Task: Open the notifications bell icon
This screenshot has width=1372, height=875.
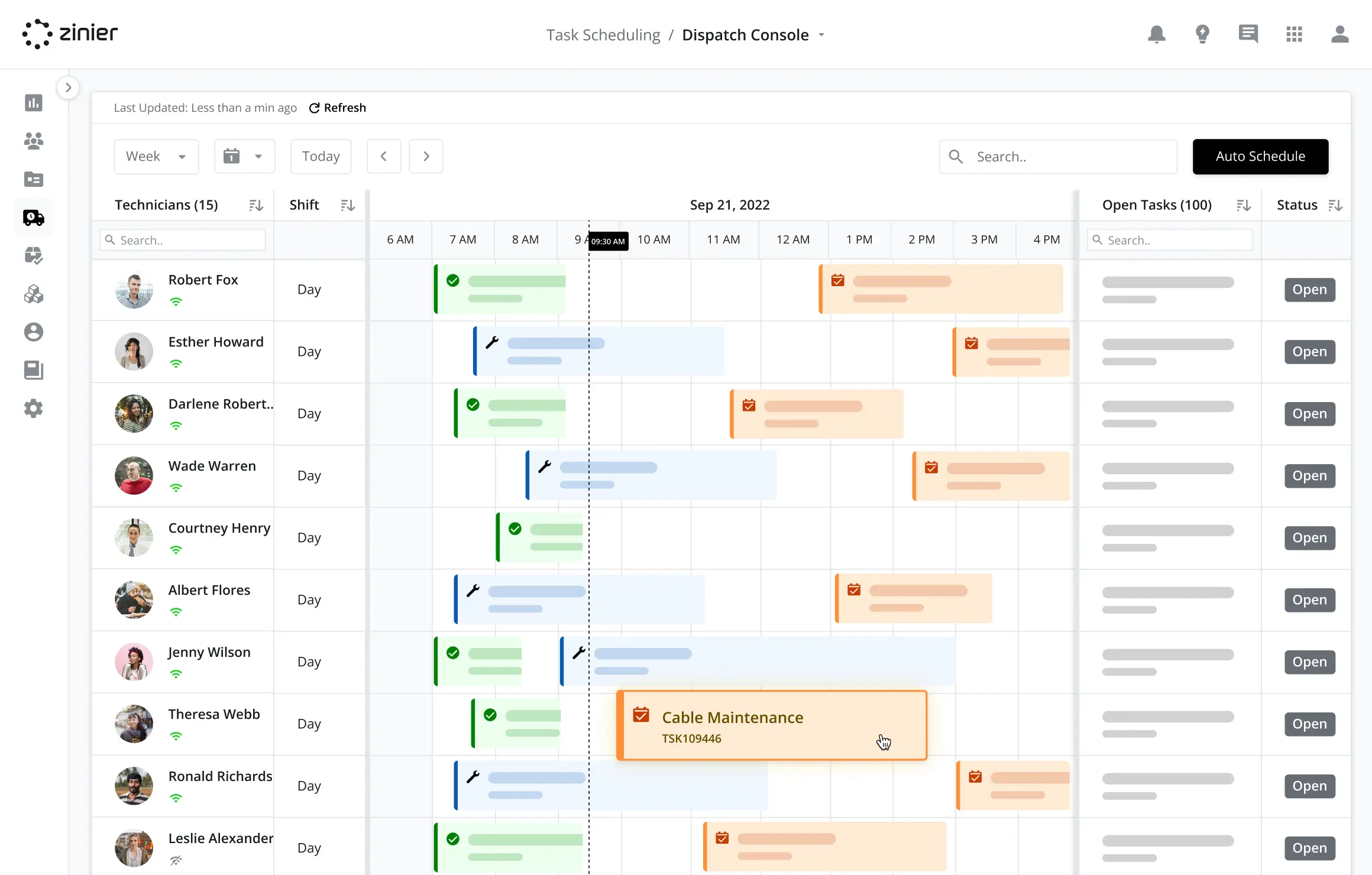Action: coord(1156,34)
